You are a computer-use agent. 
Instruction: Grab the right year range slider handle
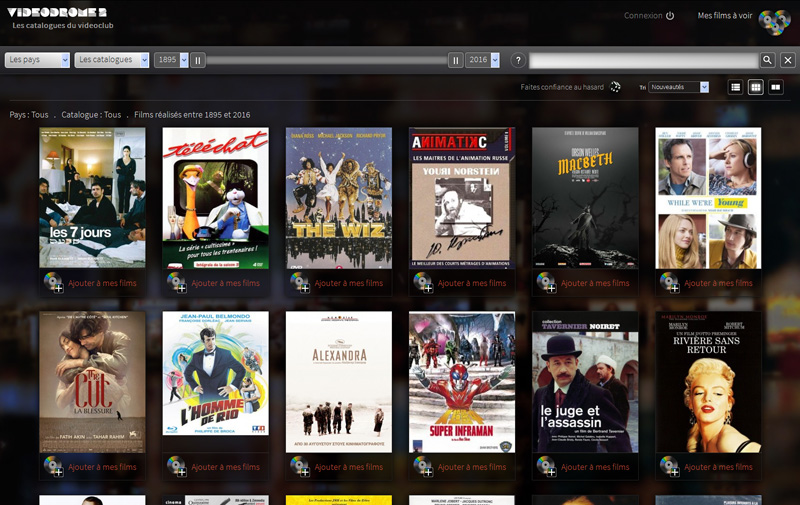456,60
